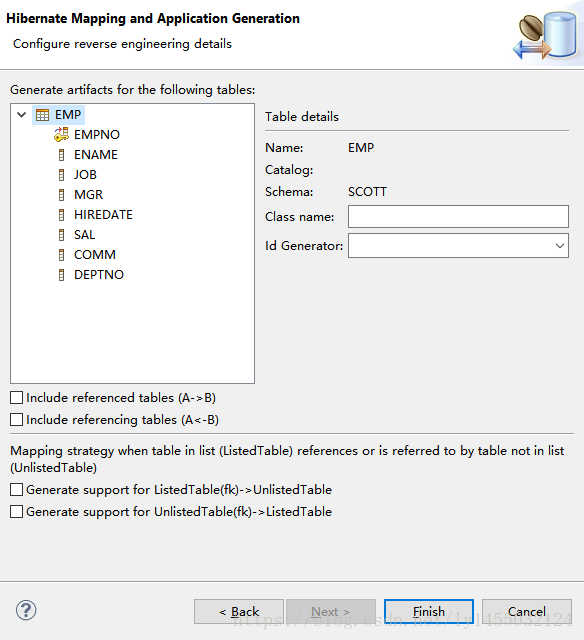The height and width of the screenshot is (640, 584).
Task: Select the COMM column label
Action: [x=95, y=255]
